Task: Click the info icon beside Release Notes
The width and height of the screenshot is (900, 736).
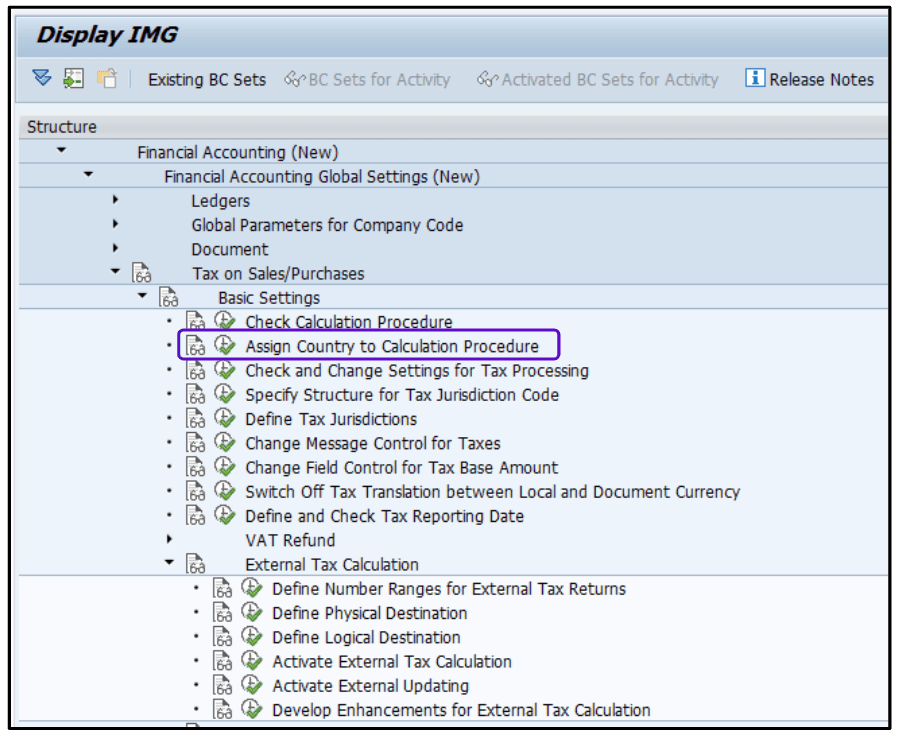Action: coord(753,78)
